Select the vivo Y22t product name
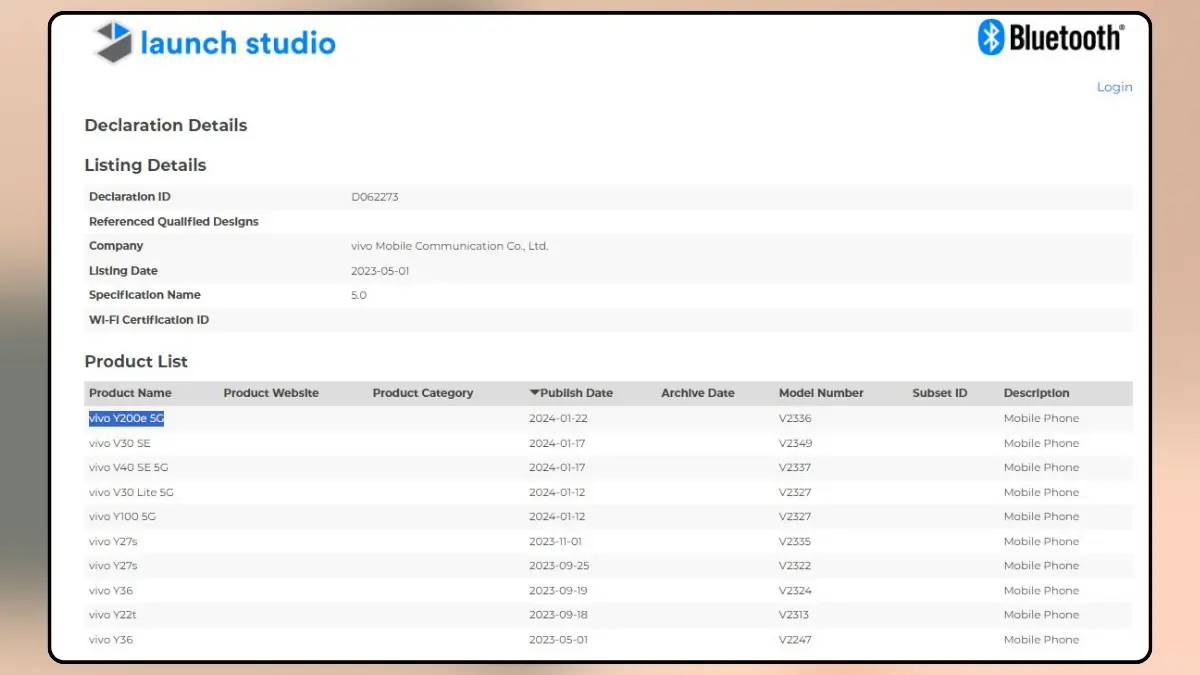The width and height of the screenshot is (1200, 675). click(x=113, y=614)
